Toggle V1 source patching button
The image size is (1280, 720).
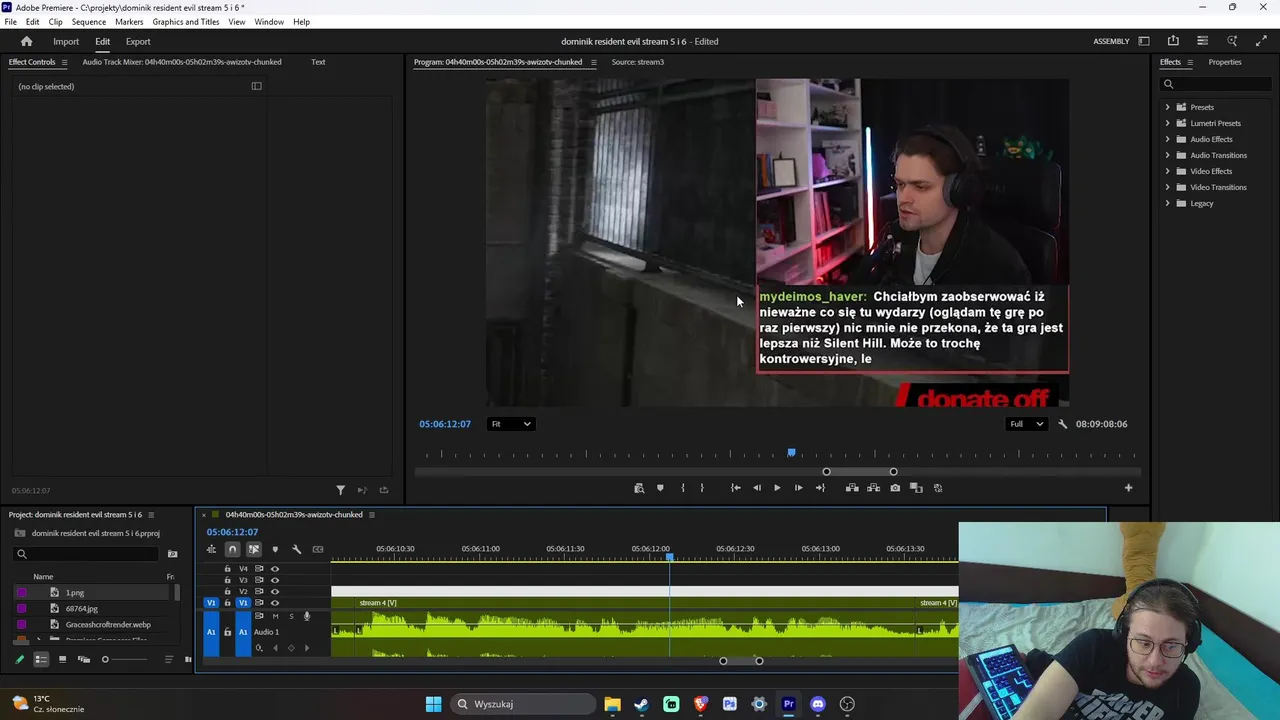[211, 603]
